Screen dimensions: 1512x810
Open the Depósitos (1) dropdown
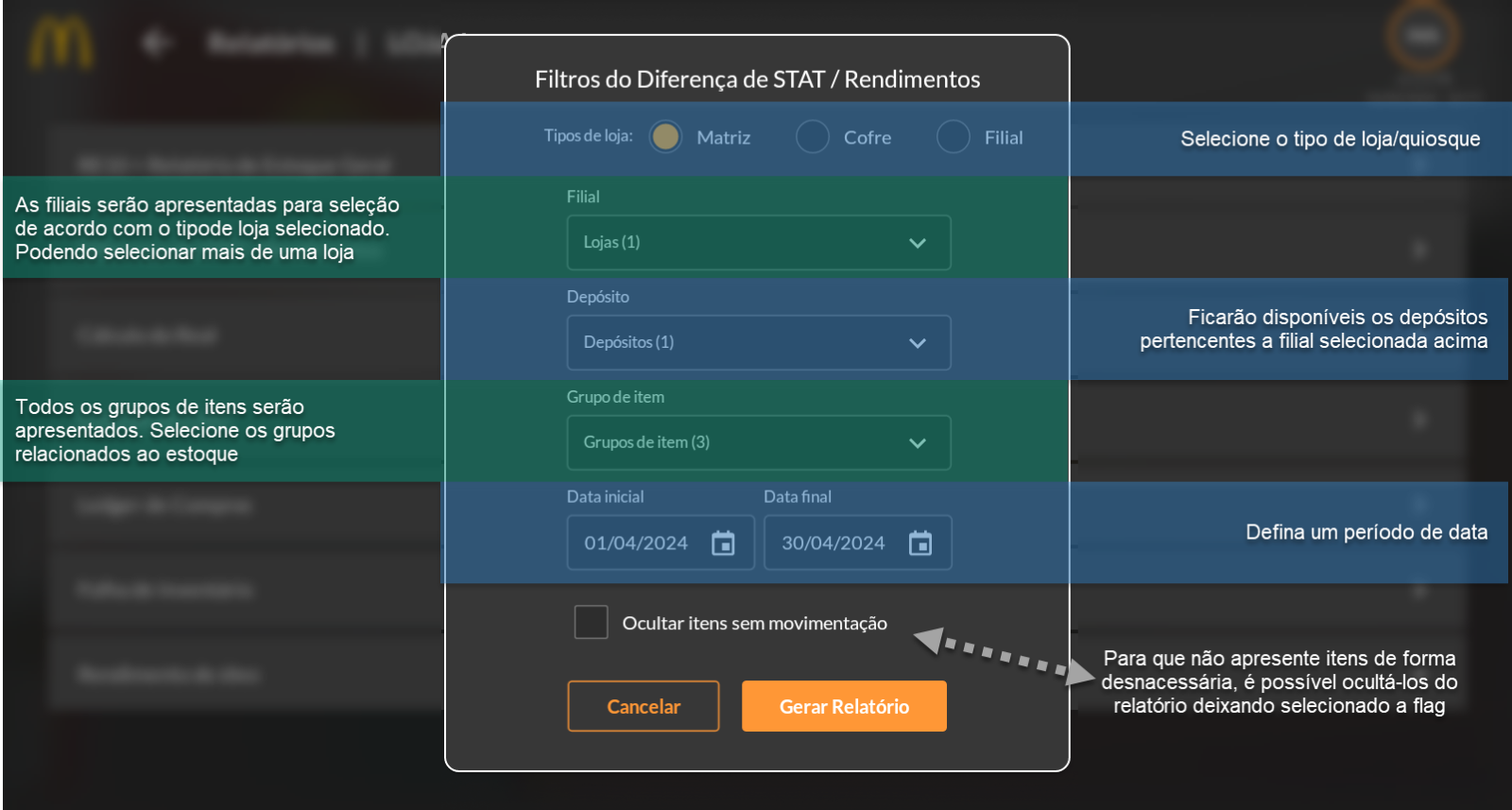point(759,342)
